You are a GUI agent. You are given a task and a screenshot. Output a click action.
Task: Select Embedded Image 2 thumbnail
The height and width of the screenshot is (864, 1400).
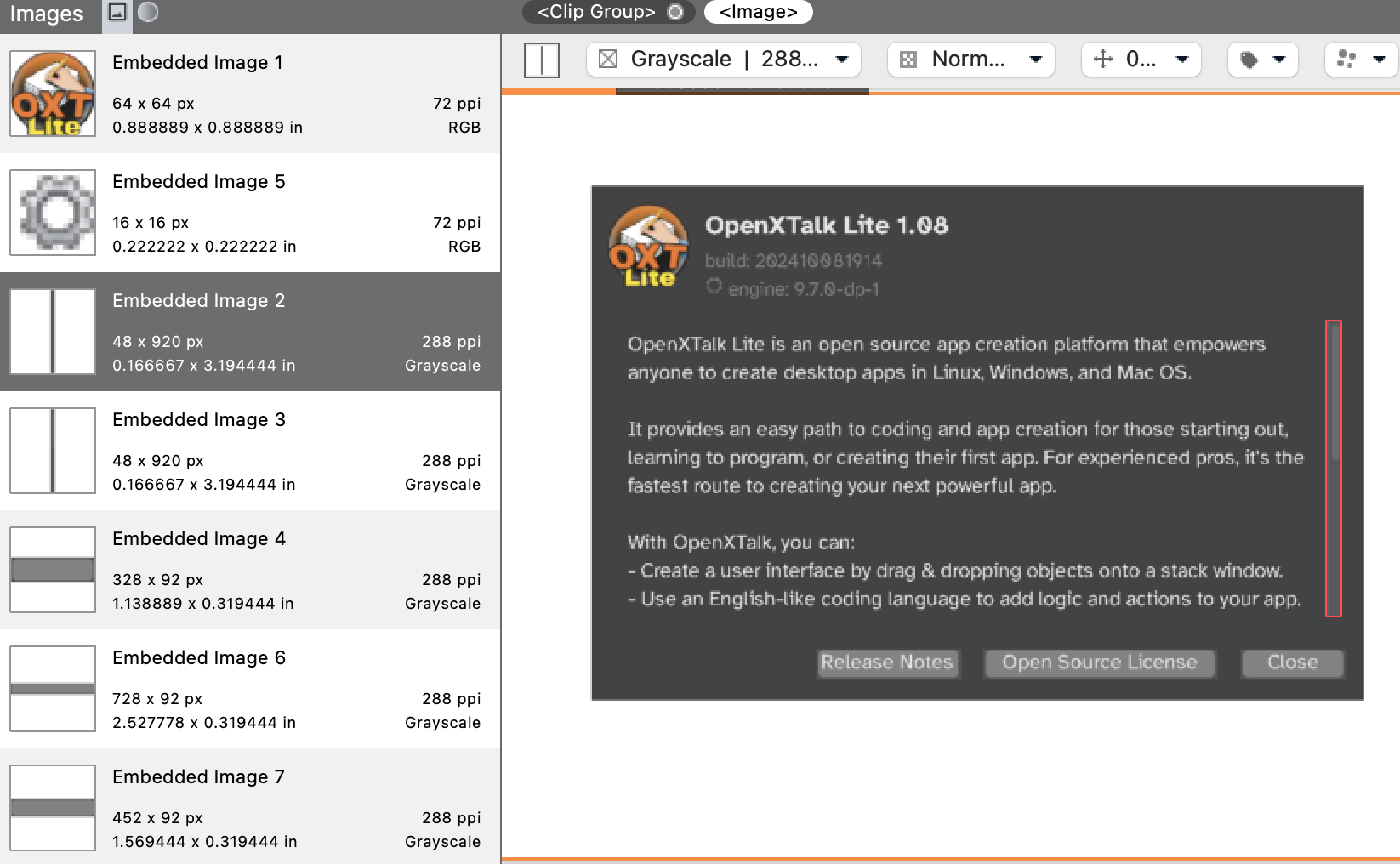[53, 332]
